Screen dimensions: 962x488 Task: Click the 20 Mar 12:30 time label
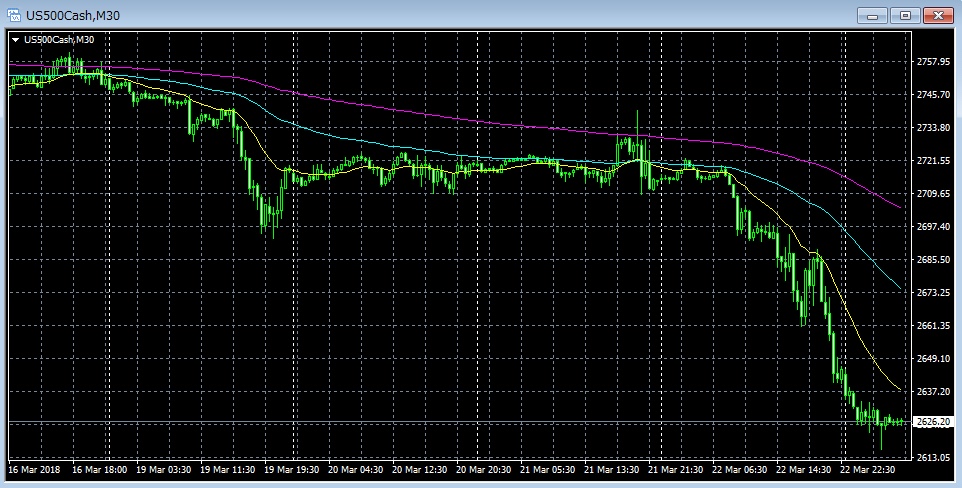tap(420, 468)
